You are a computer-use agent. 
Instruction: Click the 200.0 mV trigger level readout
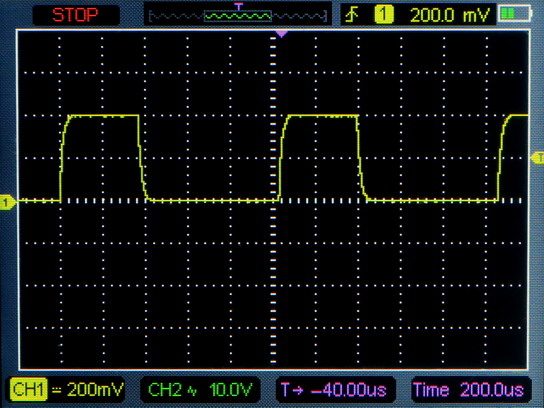coord(450,15)
